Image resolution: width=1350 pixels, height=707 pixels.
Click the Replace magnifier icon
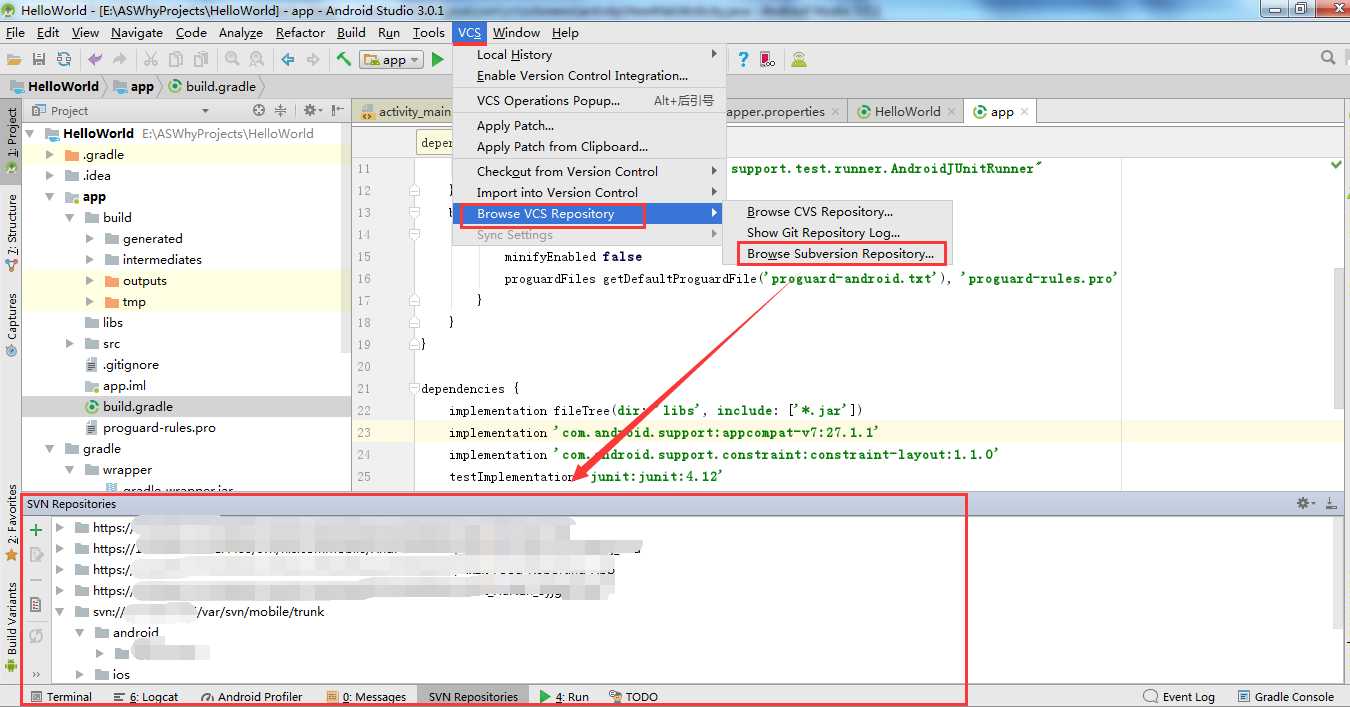pyautogui.click(x=257, y=60)
